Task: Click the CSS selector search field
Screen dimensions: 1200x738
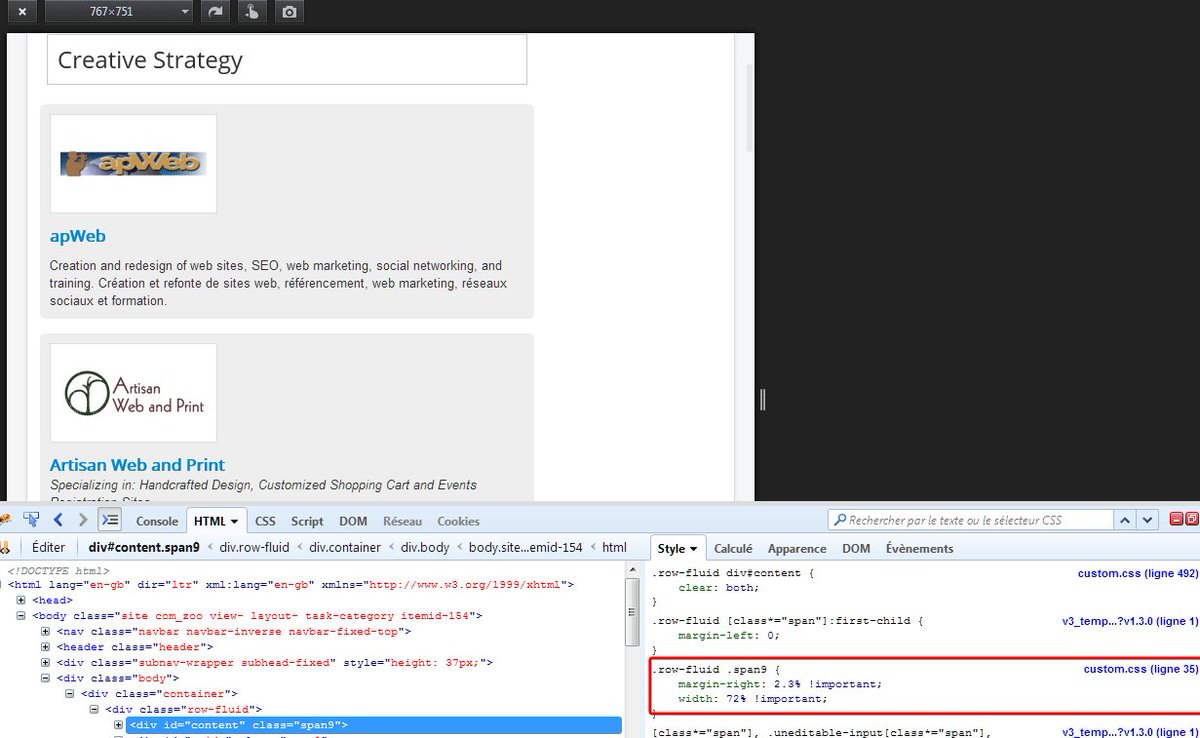Action: point(970,520)
